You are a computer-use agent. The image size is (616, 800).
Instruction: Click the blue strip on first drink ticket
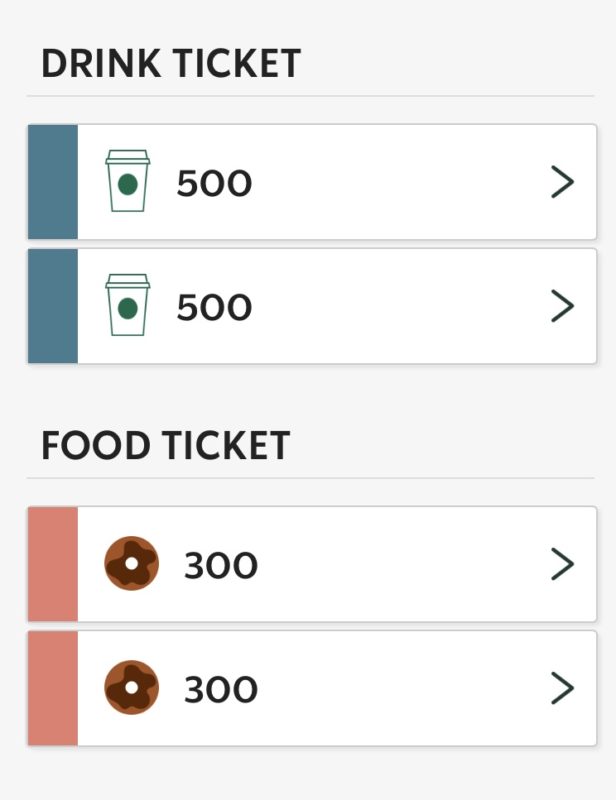click(53, 182)
